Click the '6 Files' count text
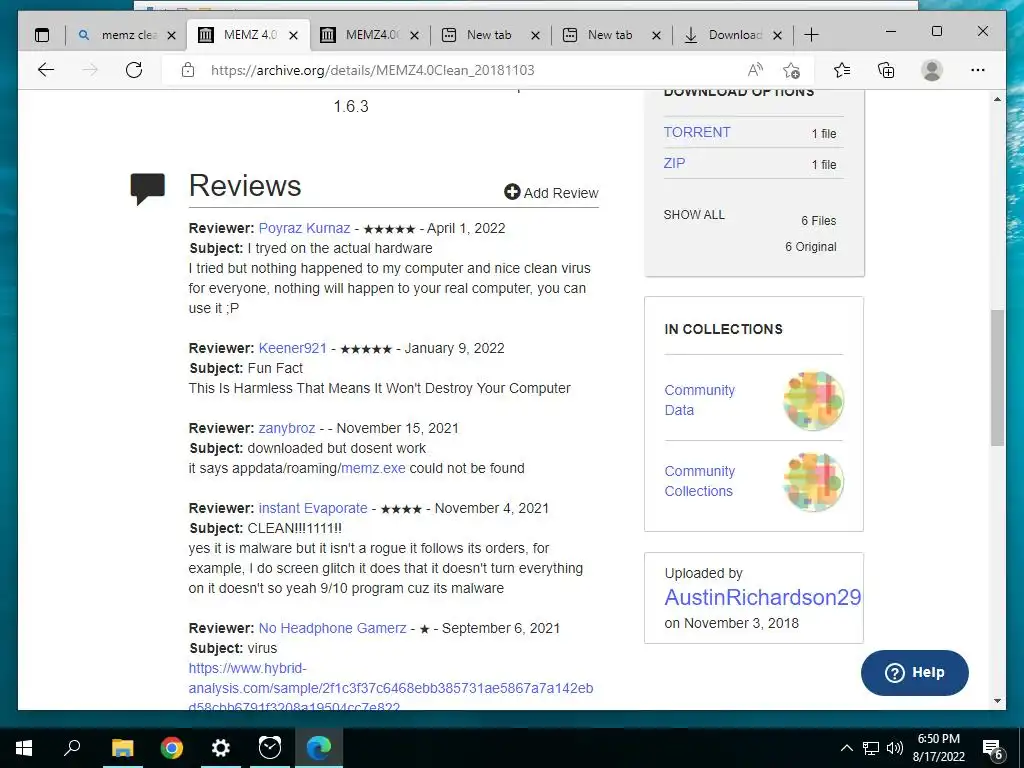Viewport: 1024px width, 768px height. point(818,221)
